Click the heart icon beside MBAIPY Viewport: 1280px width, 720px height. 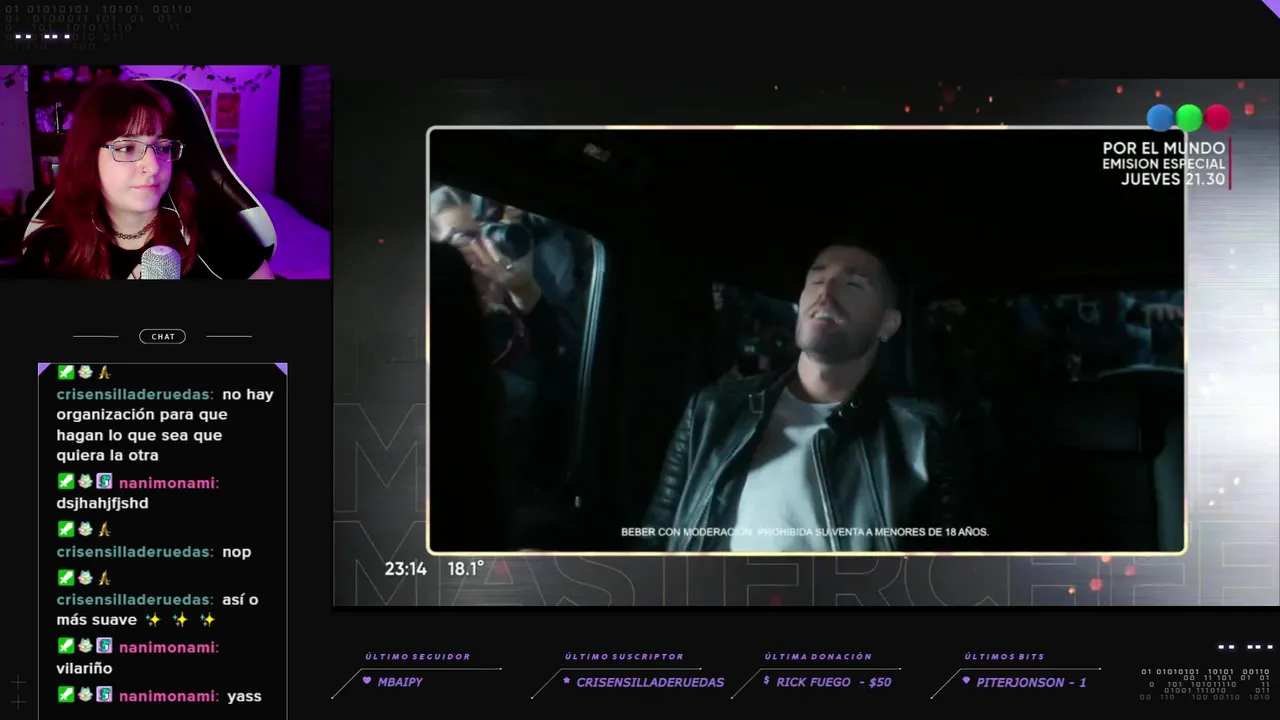point(367,681)
